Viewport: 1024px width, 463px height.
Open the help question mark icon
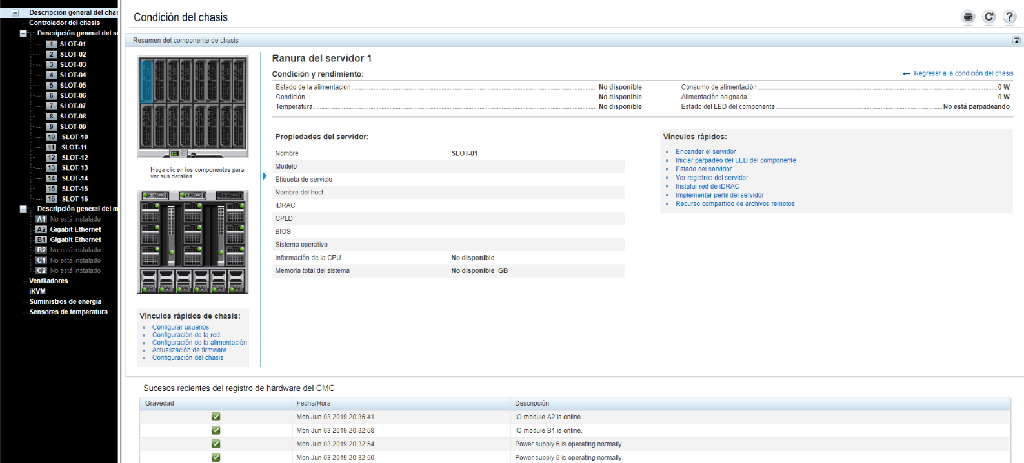click(x=1009, y=16)
